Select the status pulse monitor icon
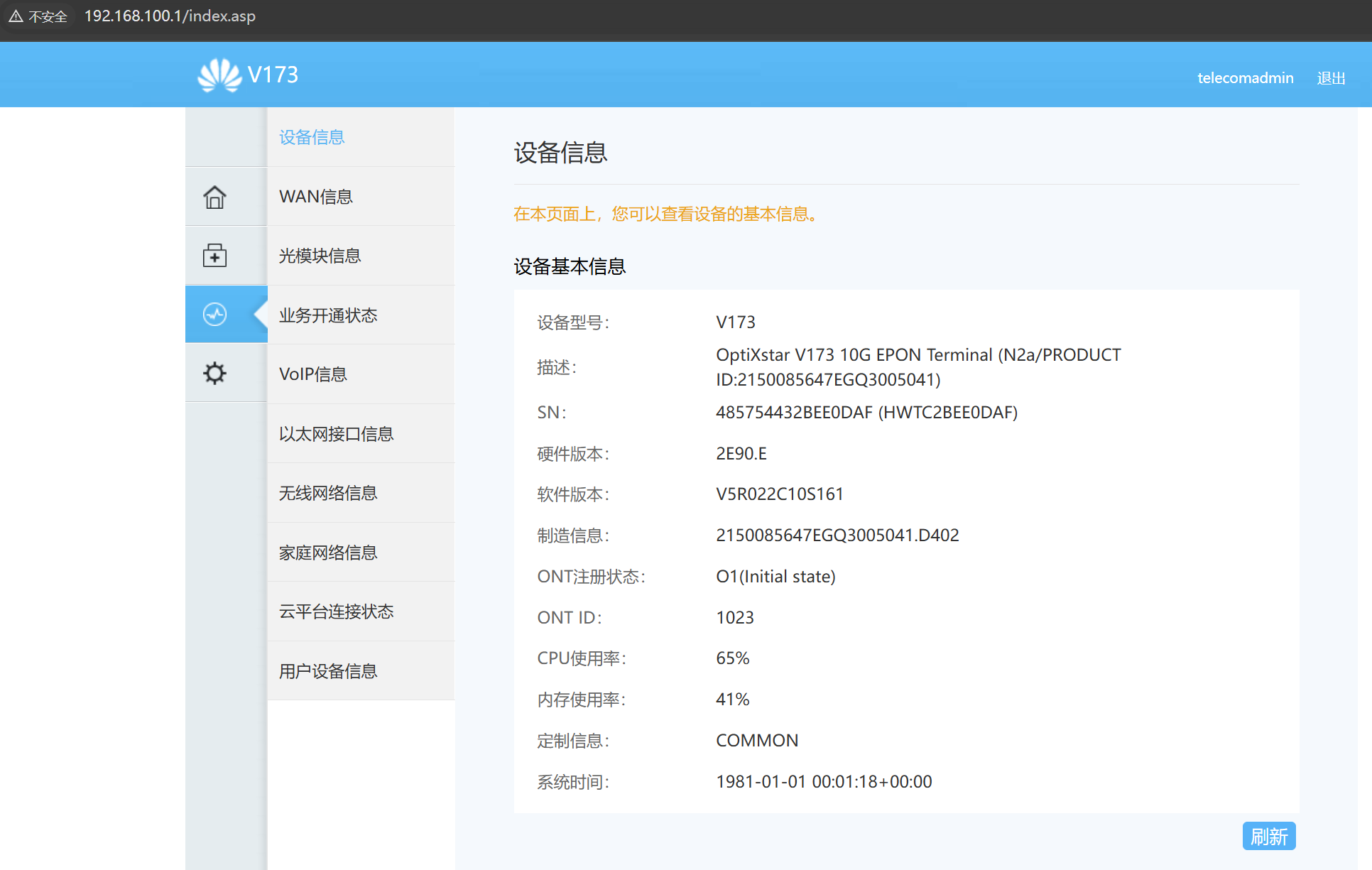 click(214, 314)
